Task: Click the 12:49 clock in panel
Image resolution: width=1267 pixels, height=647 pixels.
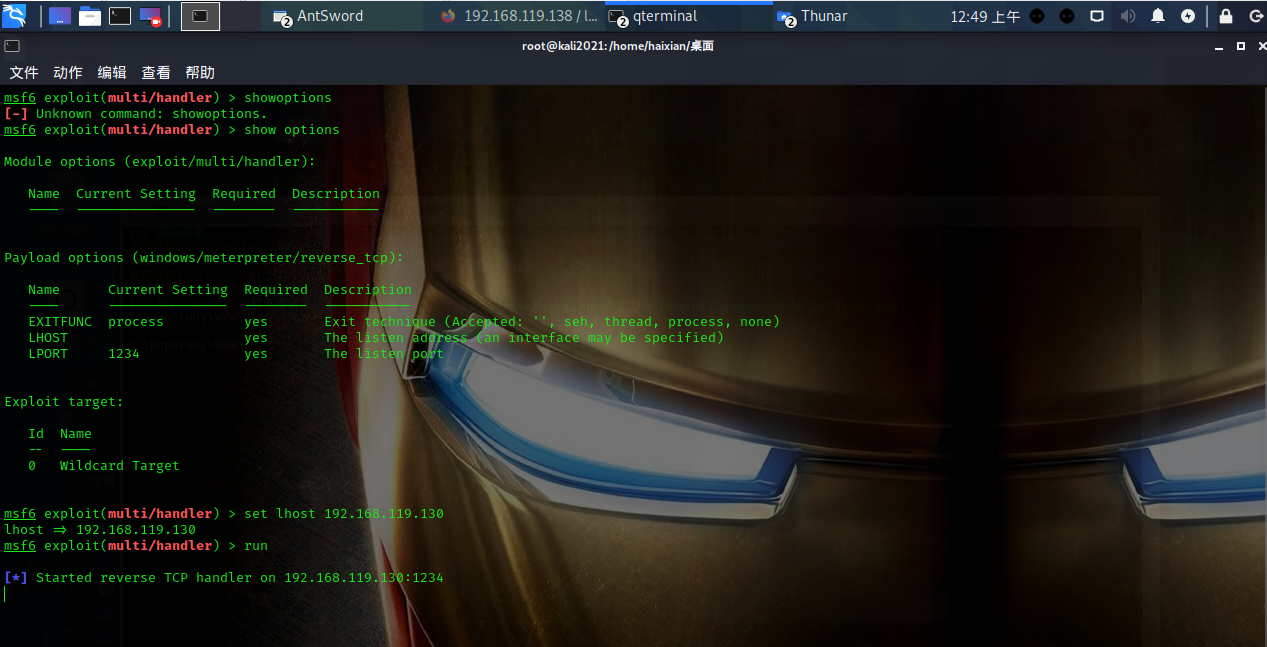Action: [985, 16]
